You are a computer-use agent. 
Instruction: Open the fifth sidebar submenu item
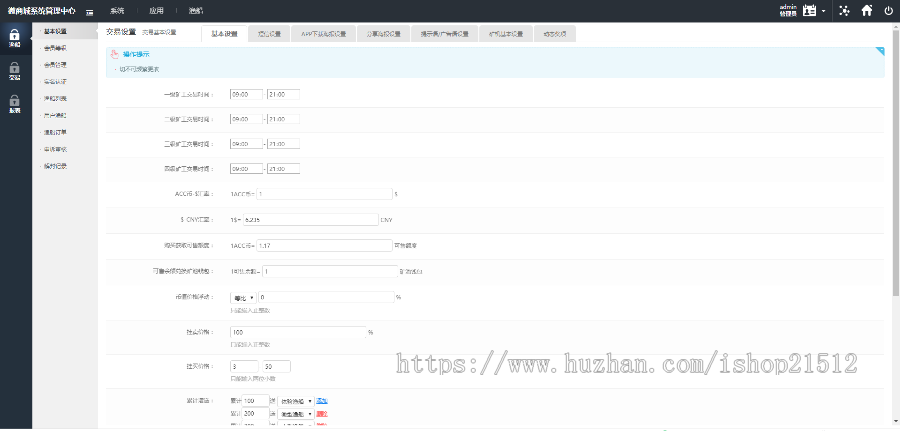pyautogui.click(x=56, y=98)
